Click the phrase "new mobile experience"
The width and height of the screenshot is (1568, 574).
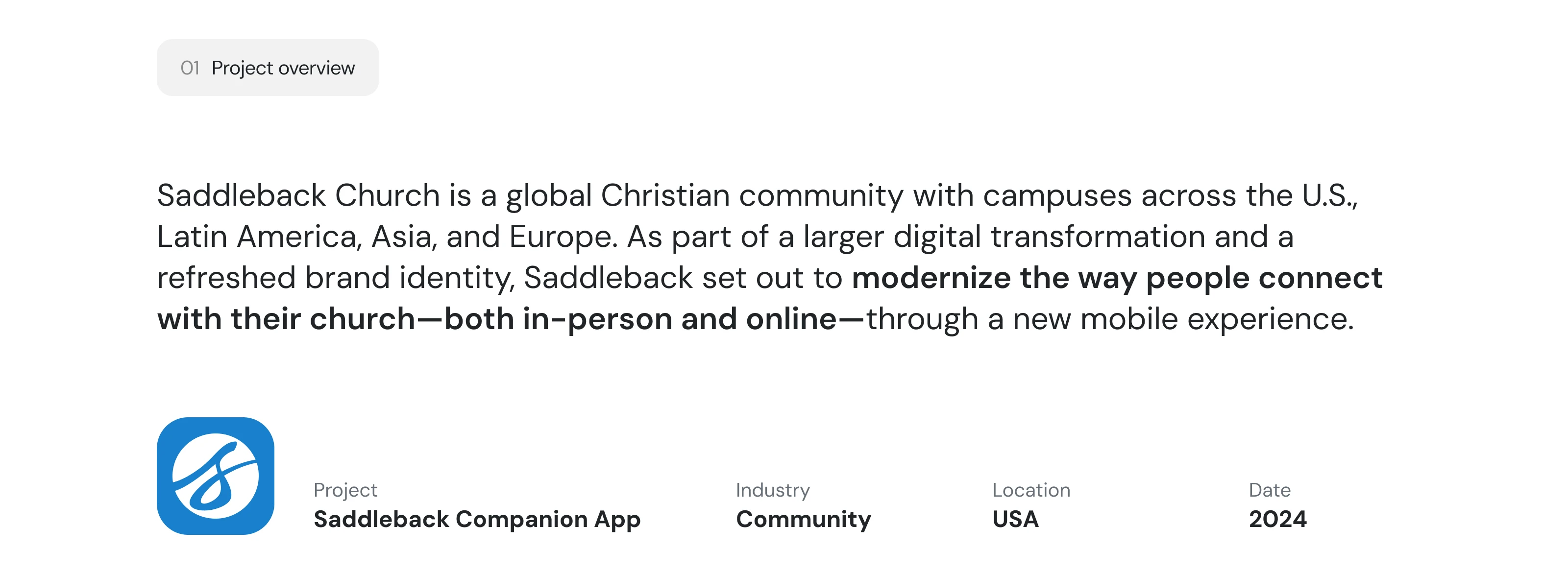(x=1183, y=319)
